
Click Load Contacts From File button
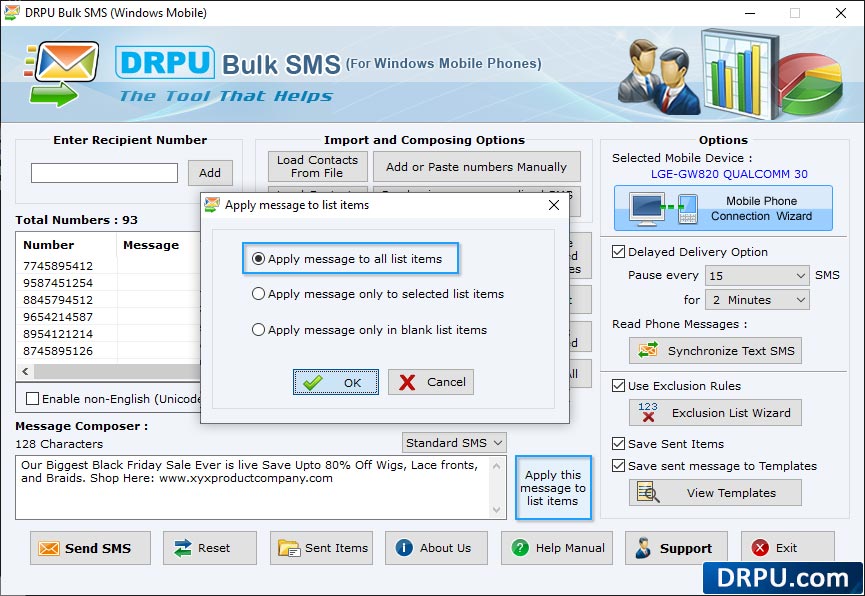coord(318,166)
